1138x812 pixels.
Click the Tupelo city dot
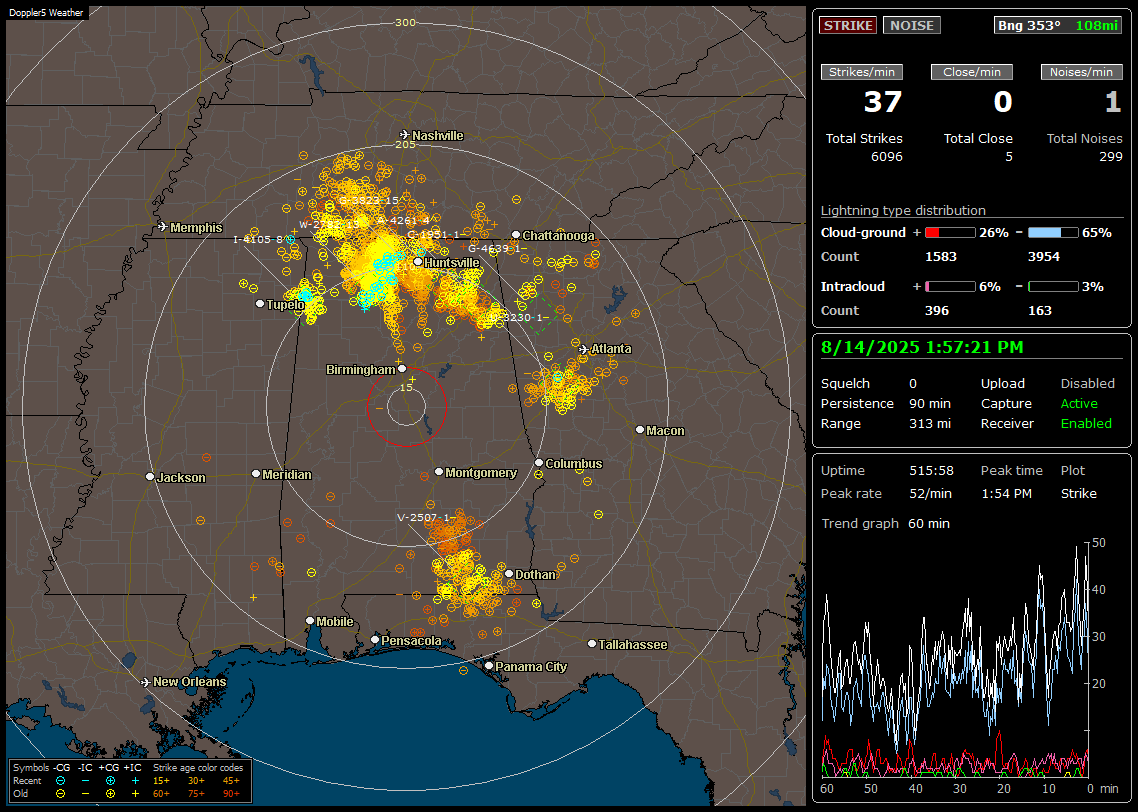point(260,303)
